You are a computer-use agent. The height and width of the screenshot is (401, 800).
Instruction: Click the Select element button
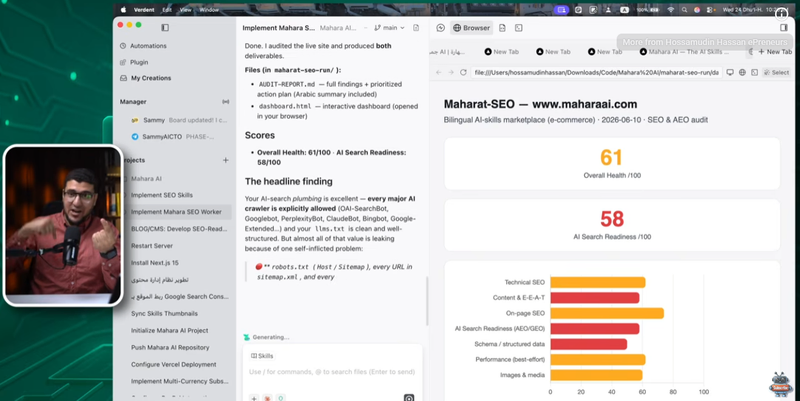(x=776, y=72)
